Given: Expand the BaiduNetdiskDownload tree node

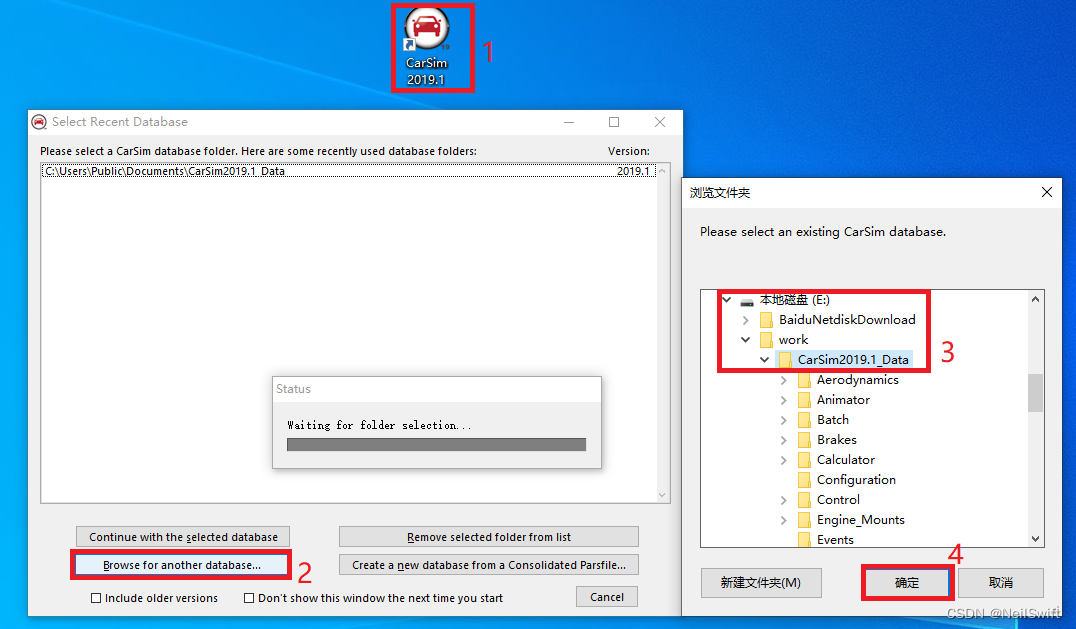Looking at the screenshot, I should [x=746, y=320].
